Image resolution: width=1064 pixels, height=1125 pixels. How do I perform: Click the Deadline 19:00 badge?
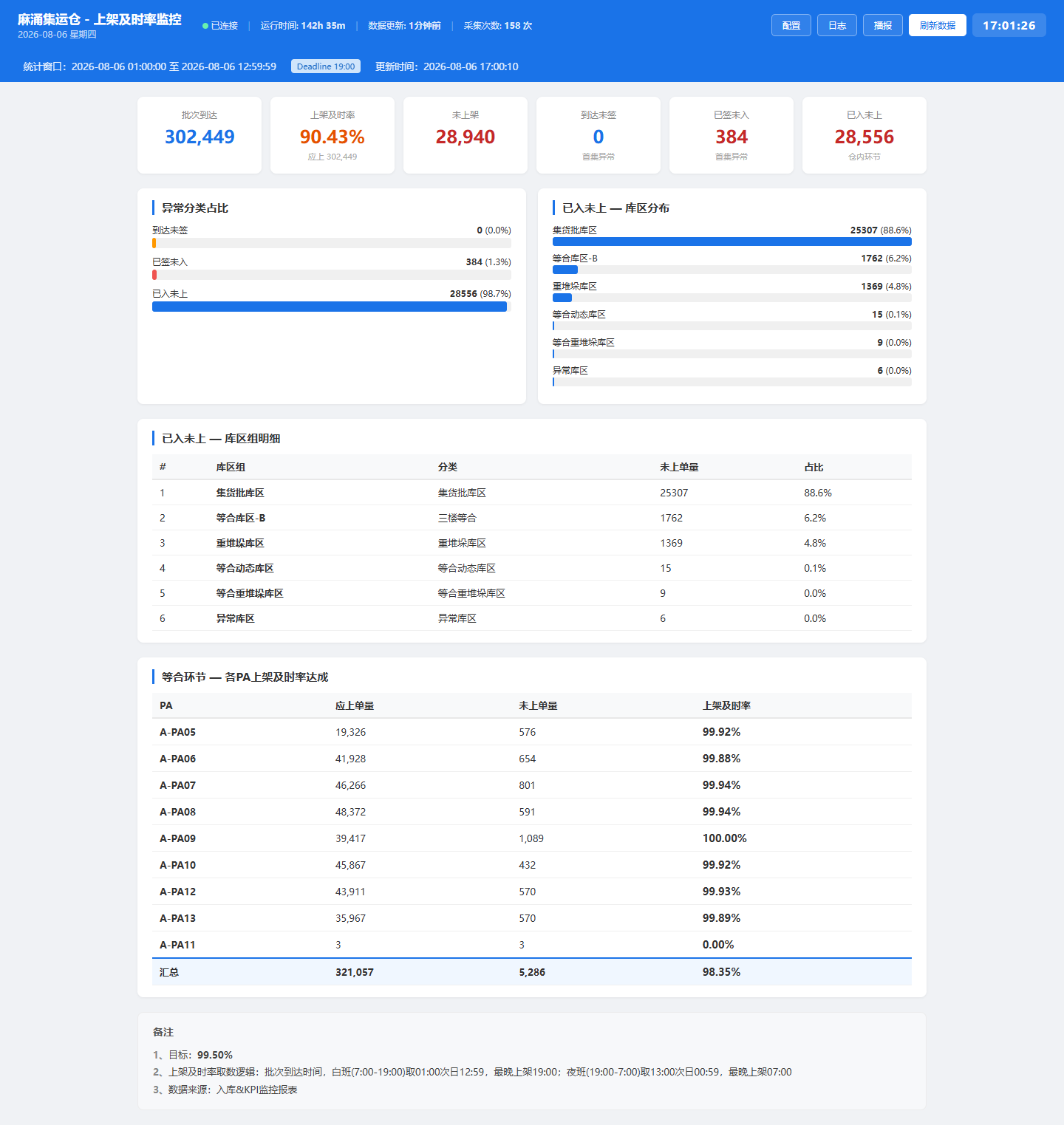click(x=326, y=66)
